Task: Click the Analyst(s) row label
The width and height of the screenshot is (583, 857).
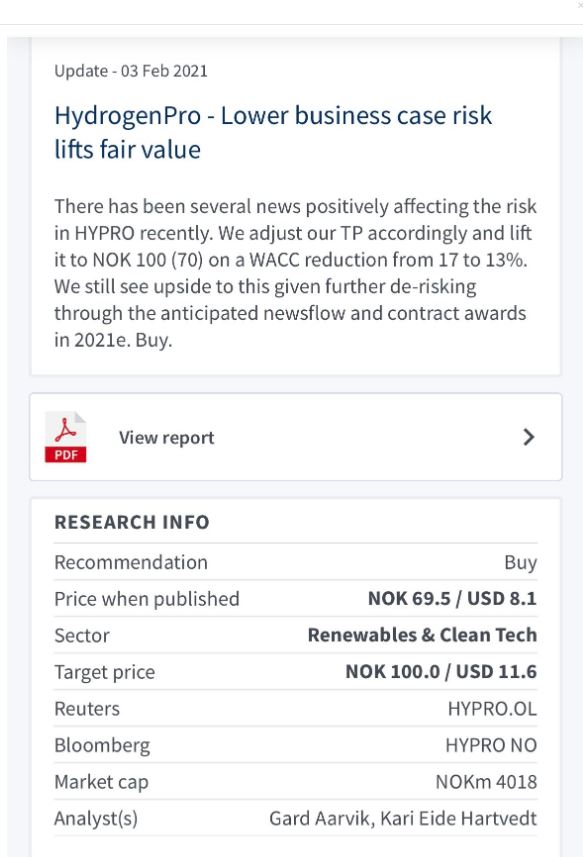Action: (x=96, y=818)
